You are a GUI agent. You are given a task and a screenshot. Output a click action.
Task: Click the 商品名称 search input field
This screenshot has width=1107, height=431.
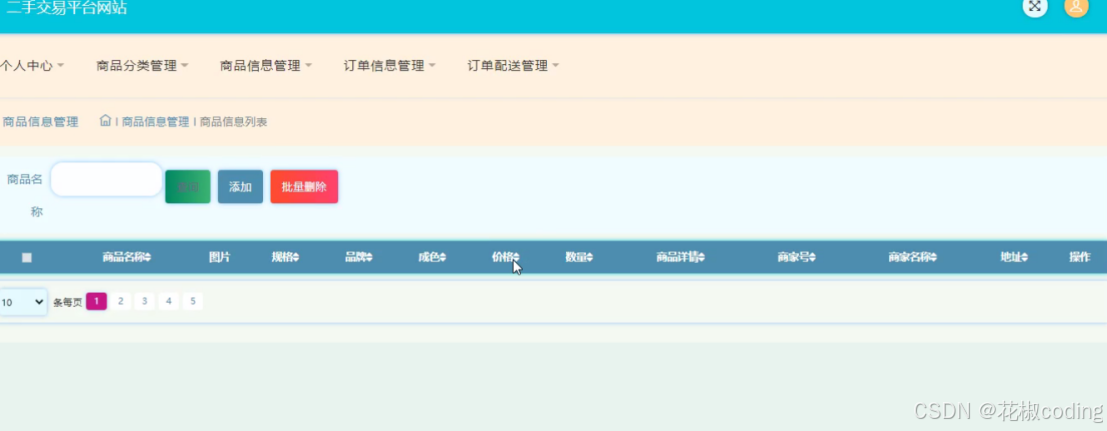tap(107, 179)
